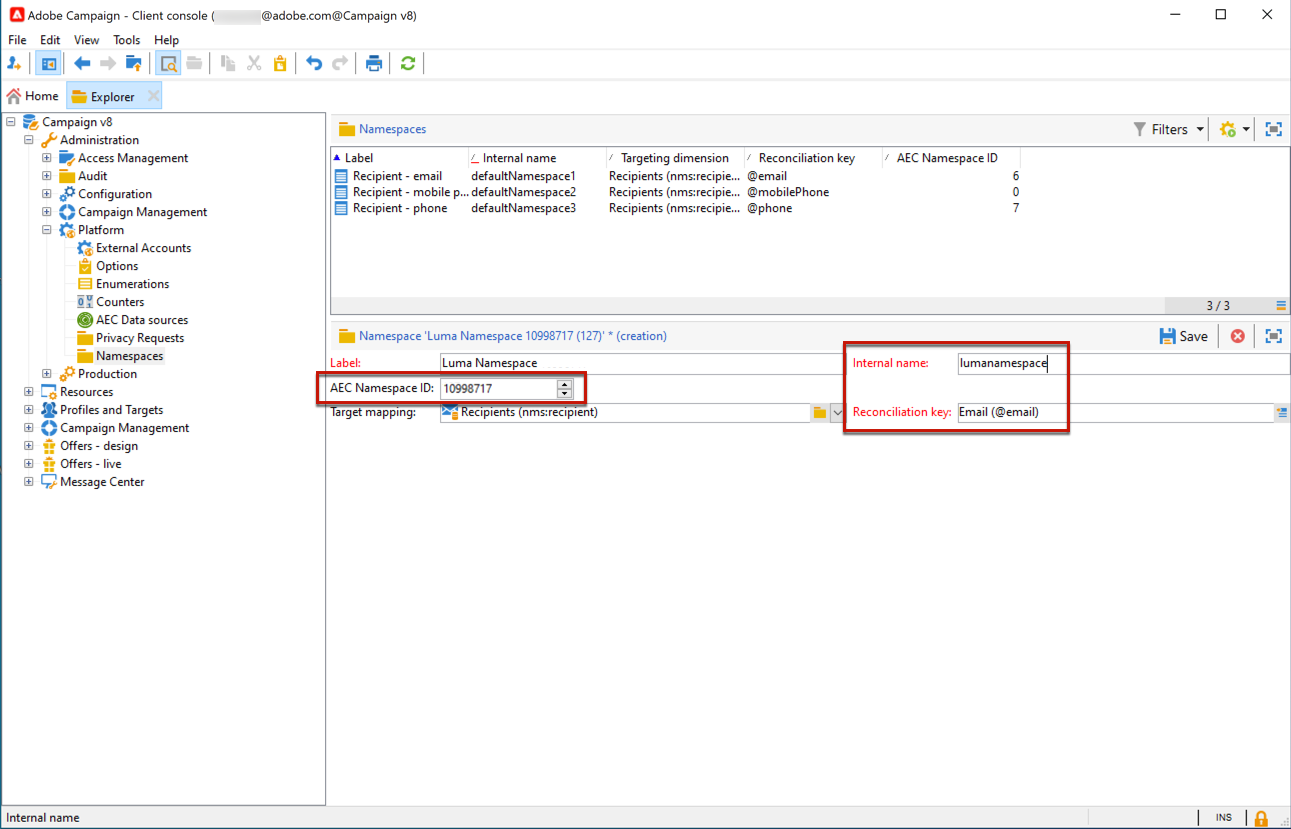This screenshot has height=829, width=1291.
Task: Expand the Access Management node
Action: (47, 158)
